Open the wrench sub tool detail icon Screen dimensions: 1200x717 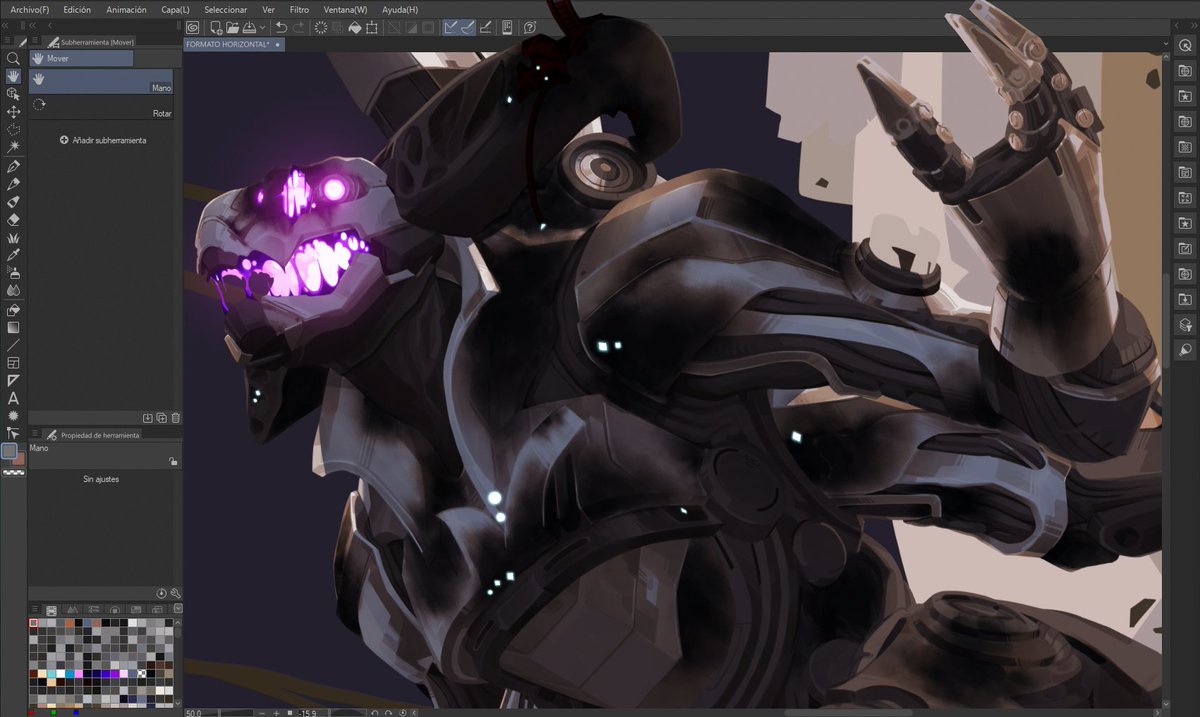coord(176,593)
